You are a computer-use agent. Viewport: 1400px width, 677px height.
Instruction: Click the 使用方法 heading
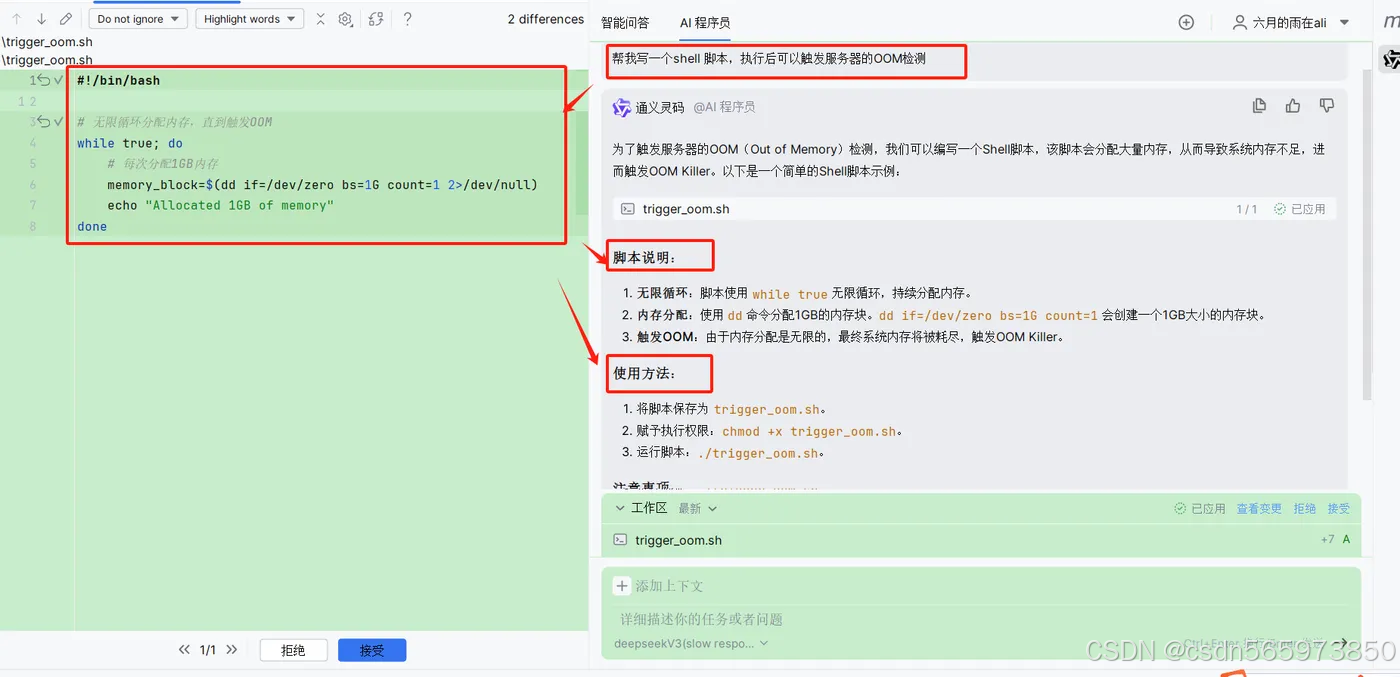click(x=644, y=373)
